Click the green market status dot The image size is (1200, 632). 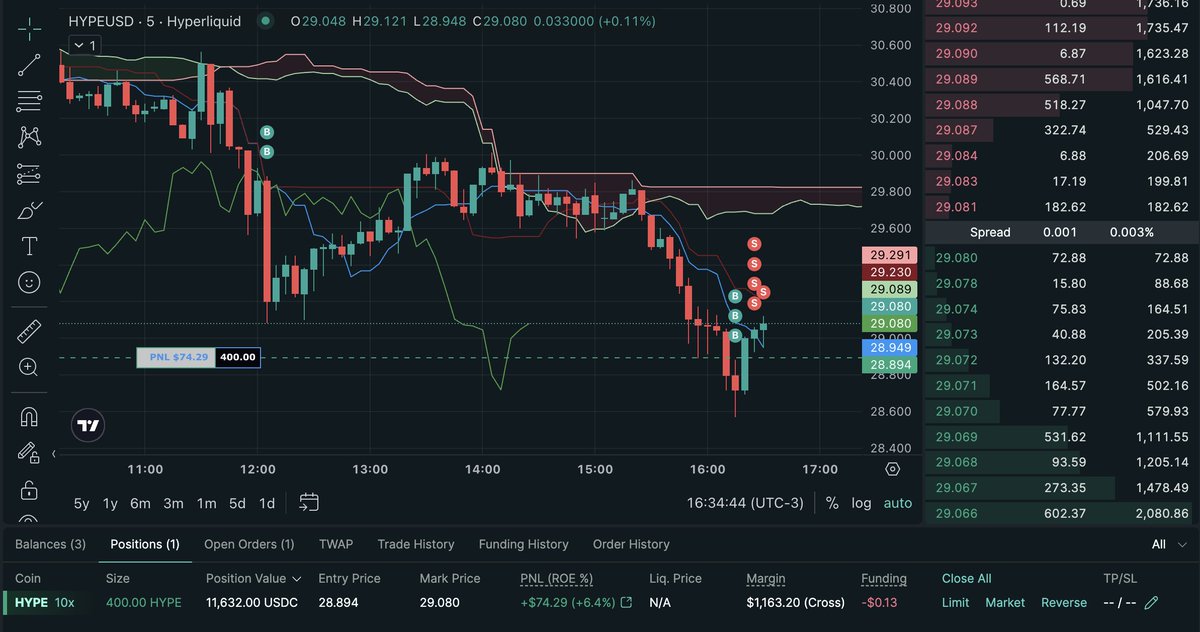click(264, 20)
